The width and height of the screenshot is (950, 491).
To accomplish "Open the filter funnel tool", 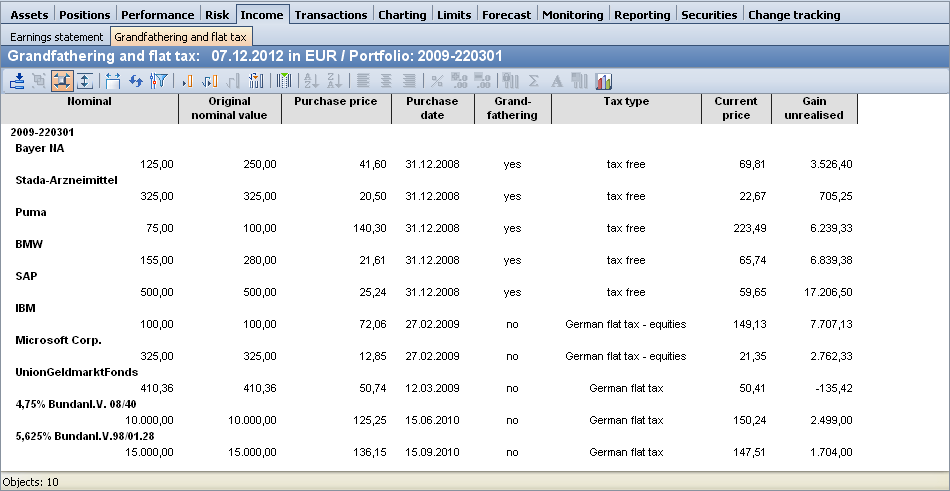I will coord(157,81).
